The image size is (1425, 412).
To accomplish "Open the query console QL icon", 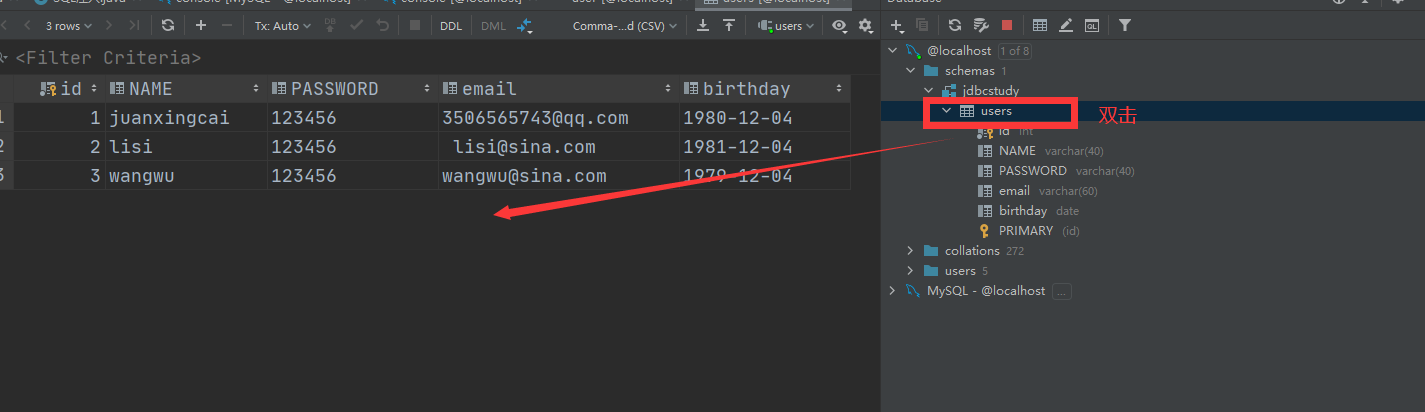I will pos(1093,25).
